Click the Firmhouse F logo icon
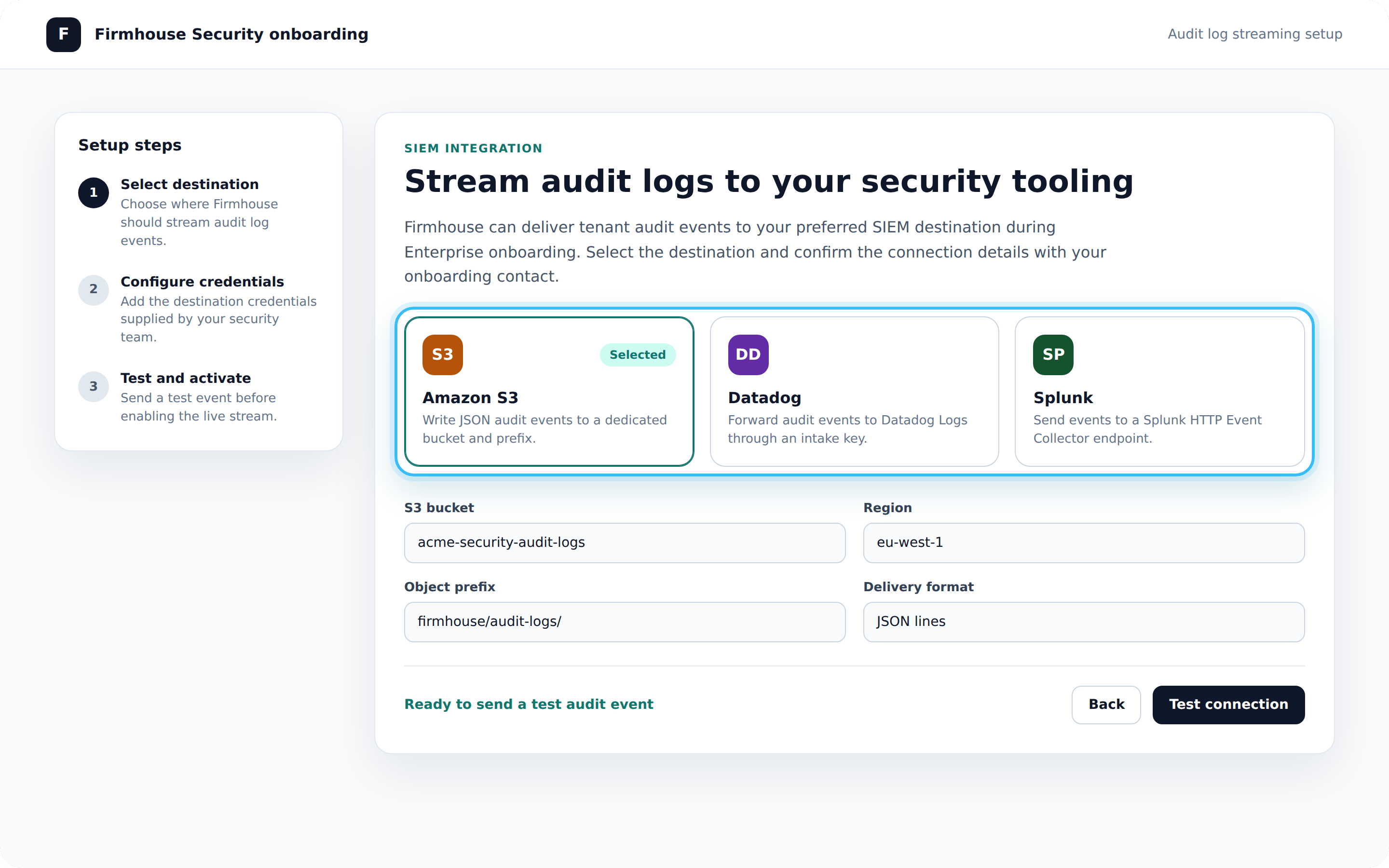This screenshot has width=1389, height=868. 63,34
